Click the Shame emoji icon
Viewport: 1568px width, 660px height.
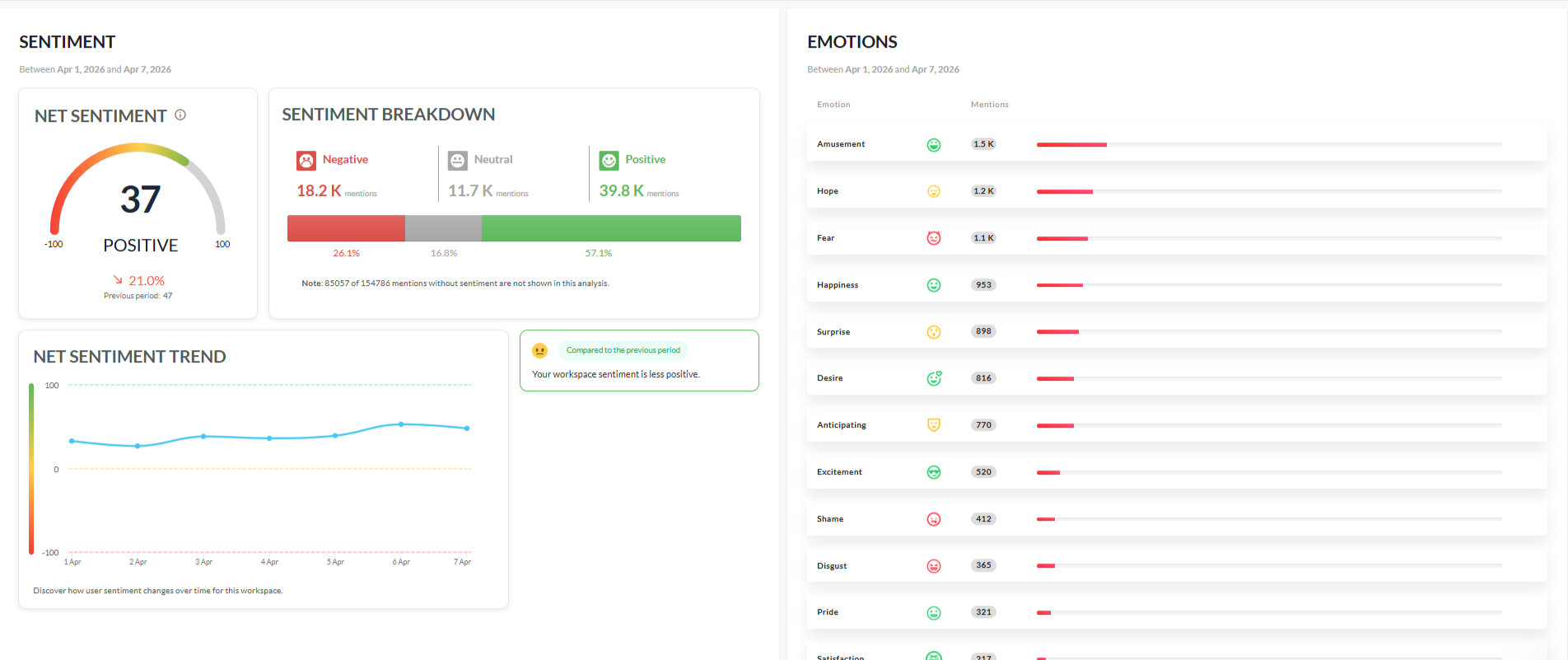tap(934, 519)
